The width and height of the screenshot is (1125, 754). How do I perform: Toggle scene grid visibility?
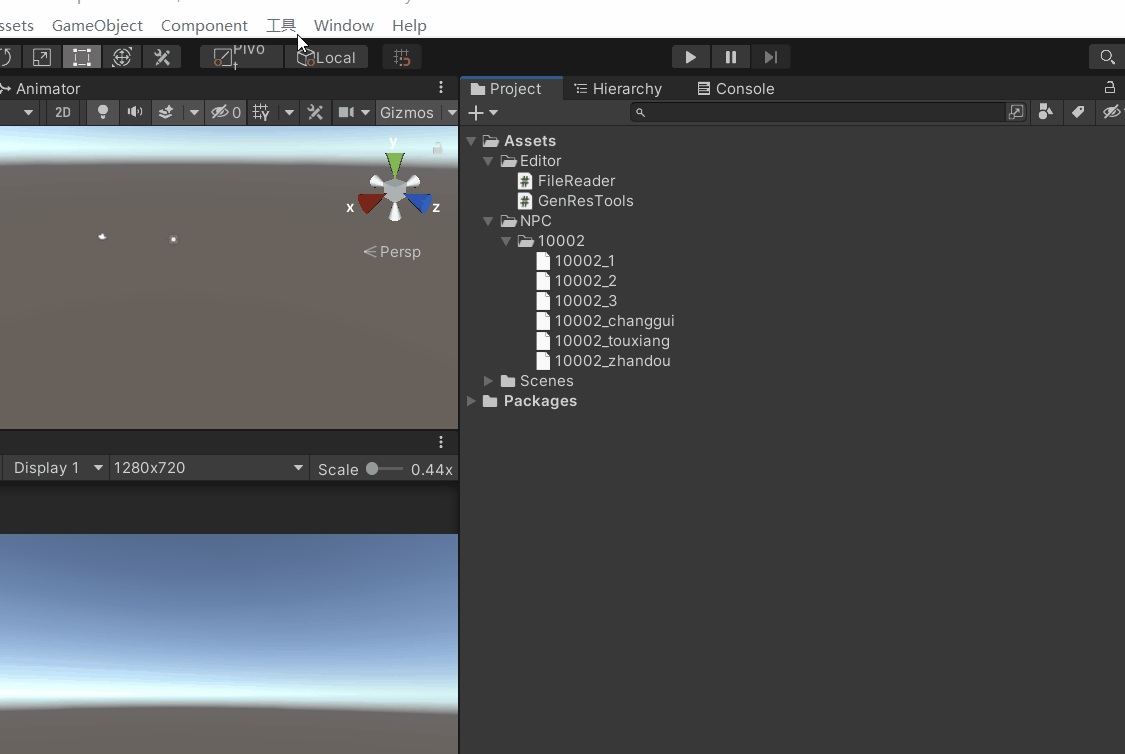261,113
